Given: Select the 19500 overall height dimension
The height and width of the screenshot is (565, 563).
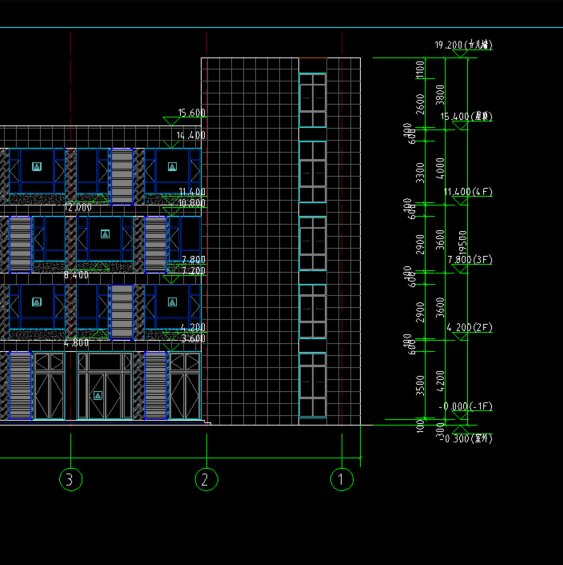Looking at the screenshot, I should pos(463,243).
